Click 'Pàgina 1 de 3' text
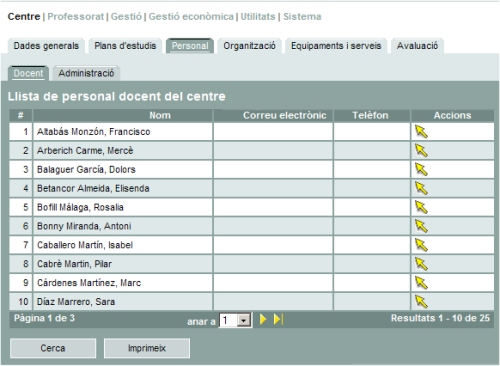 (x=44, y=318)
